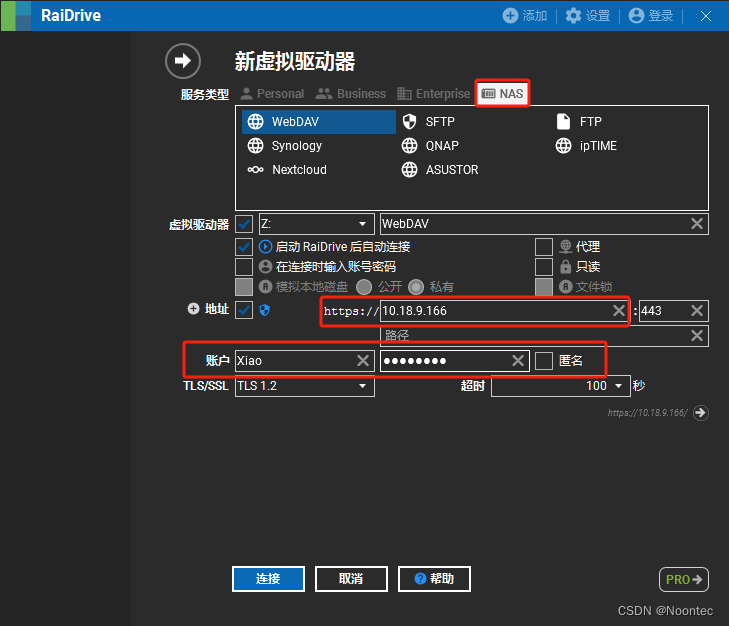Open the Z: drive letter dropdown
The height and width of the screenshot is (626, 729).
click(x=317, y=224)
